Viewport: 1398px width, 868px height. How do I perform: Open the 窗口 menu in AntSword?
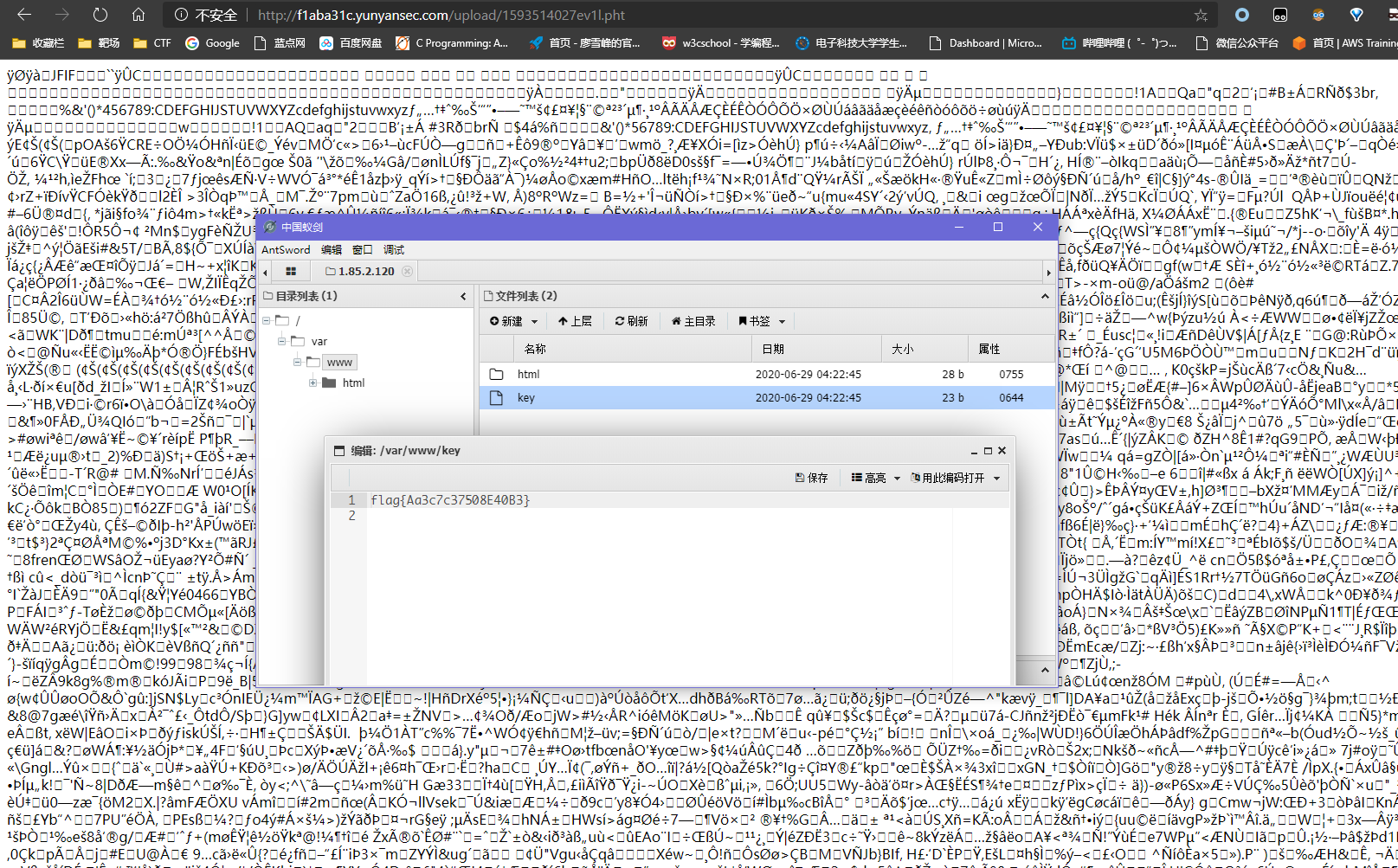pyautogui.click(x=363, y=249)
